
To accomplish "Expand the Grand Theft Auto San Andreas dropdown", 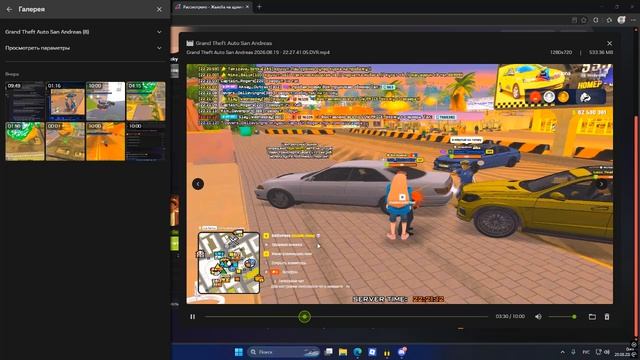I will (159, 32).
